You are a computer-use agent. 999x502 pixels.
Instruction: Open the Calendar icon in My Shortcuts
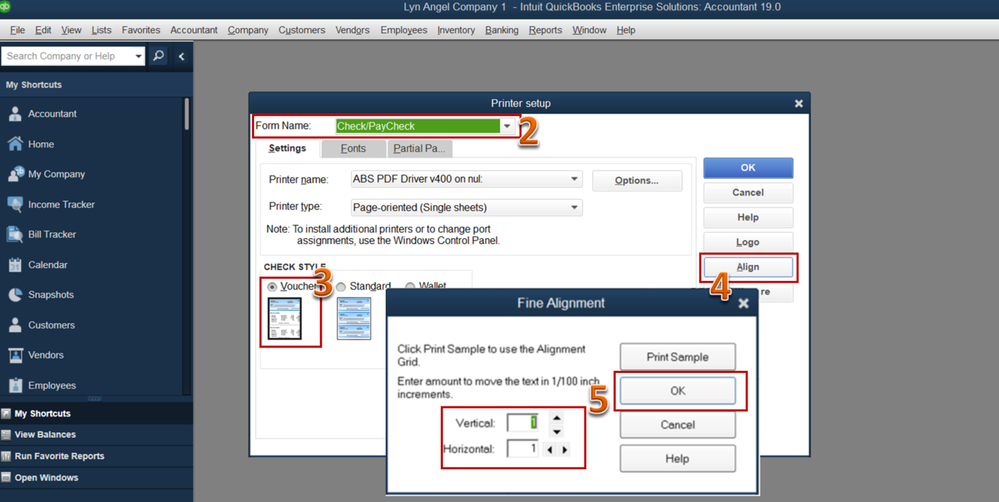tap(15, 264)
